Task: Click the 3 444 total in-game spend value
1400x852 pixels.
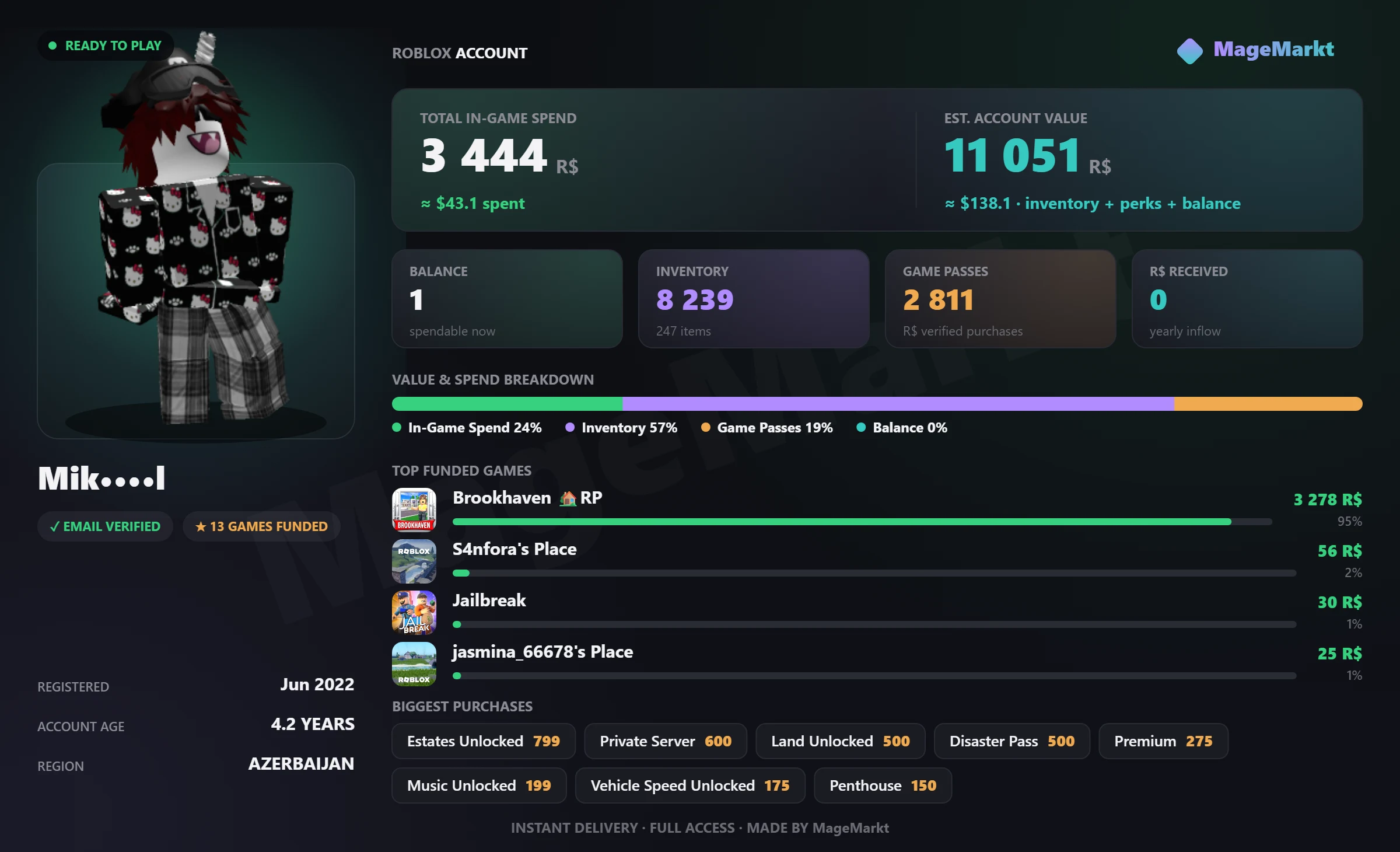Action: tap(484, 155)
